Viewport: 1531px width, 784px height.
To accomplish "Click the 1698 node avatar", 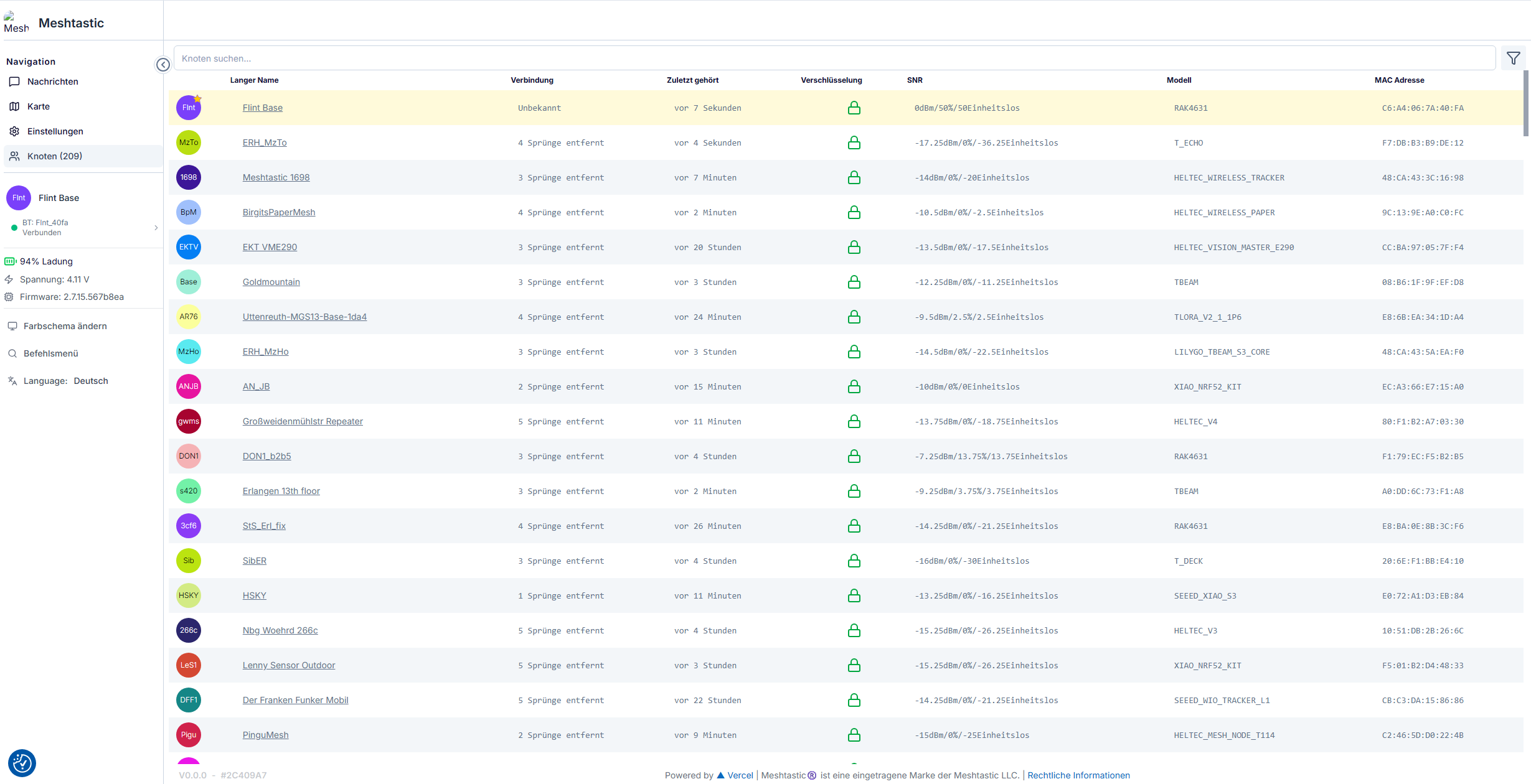I will 189,177.
